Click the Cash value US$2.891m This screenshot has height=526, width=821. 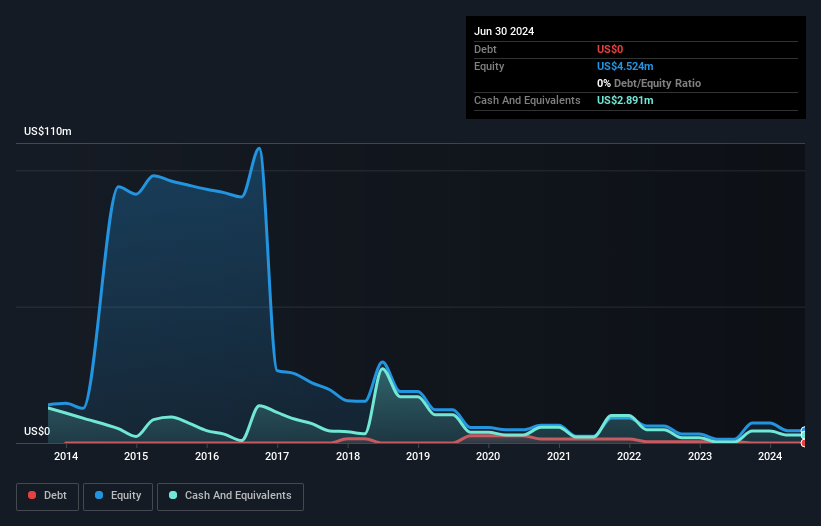625,100
